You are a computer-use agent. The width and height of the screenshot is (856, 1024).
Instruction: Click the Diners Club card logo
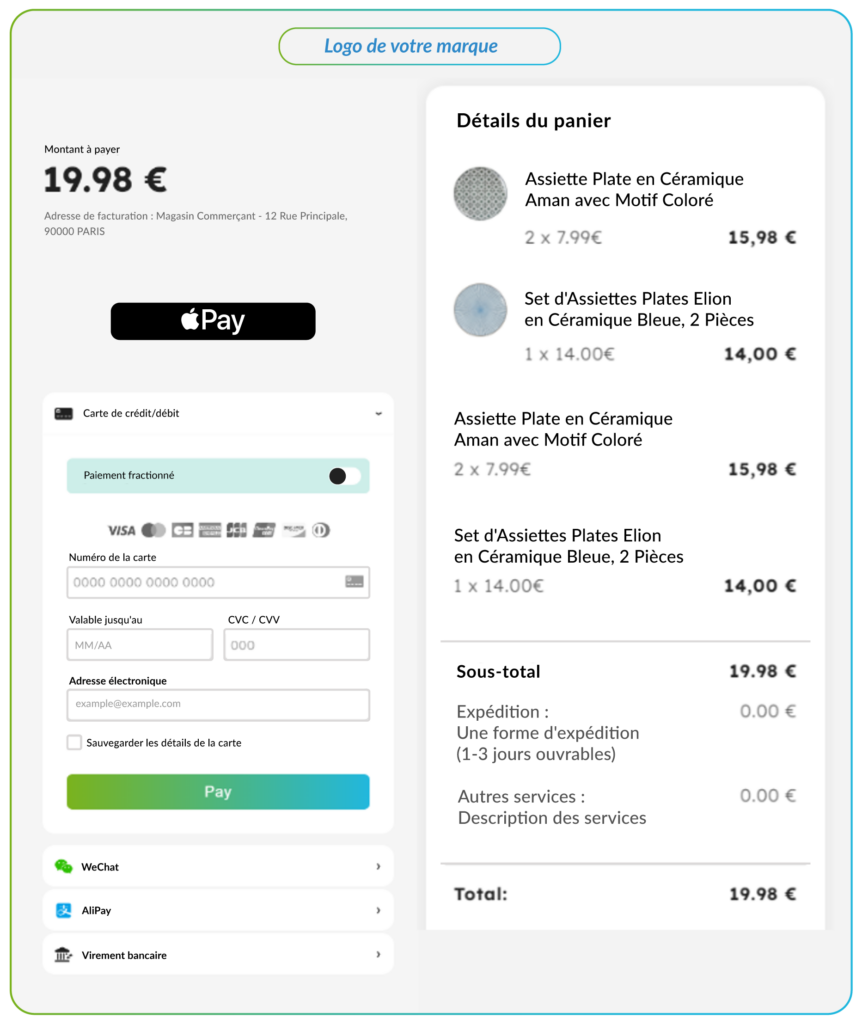coord(321,530)
